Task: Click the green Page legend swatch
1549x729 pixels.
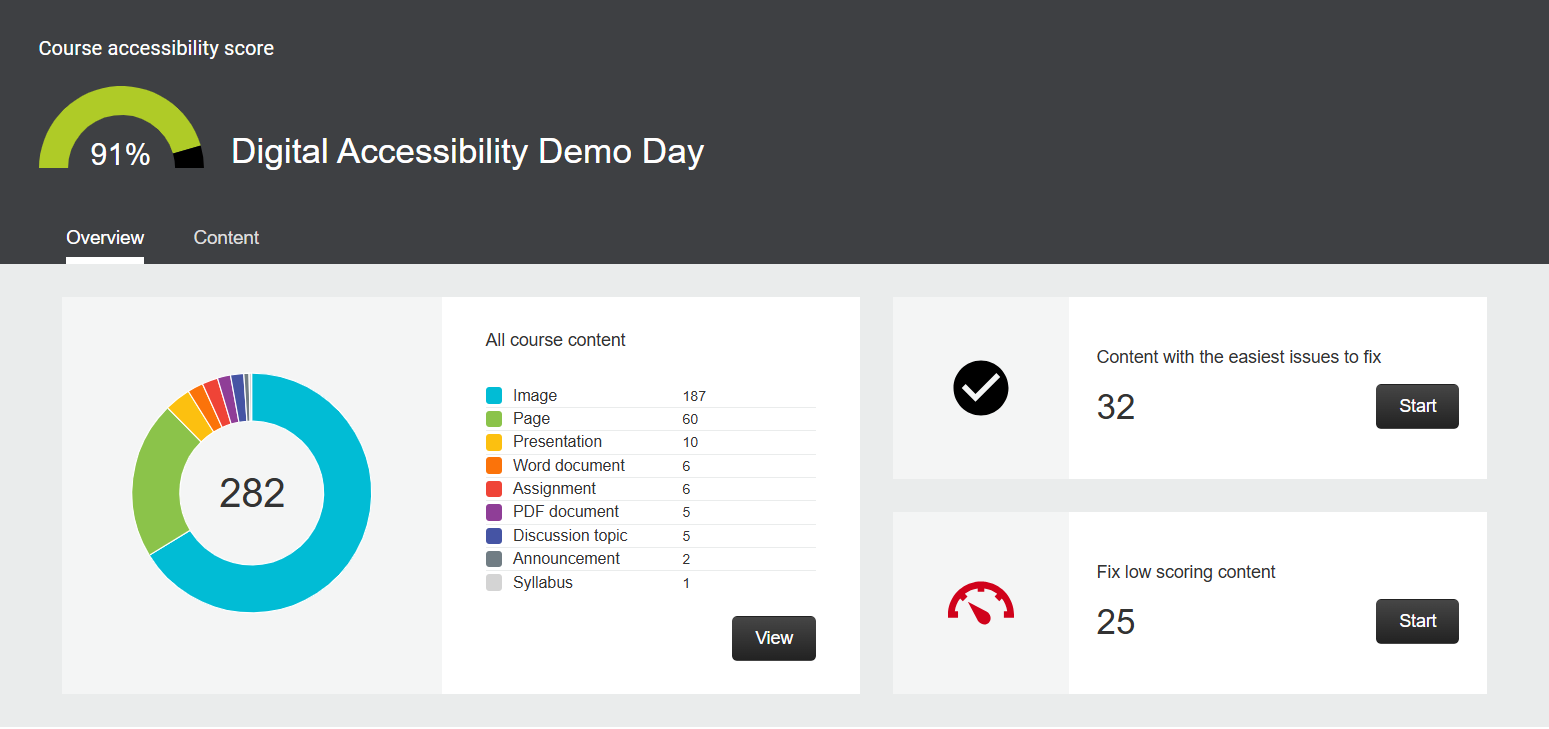Action: coord(494,419)
